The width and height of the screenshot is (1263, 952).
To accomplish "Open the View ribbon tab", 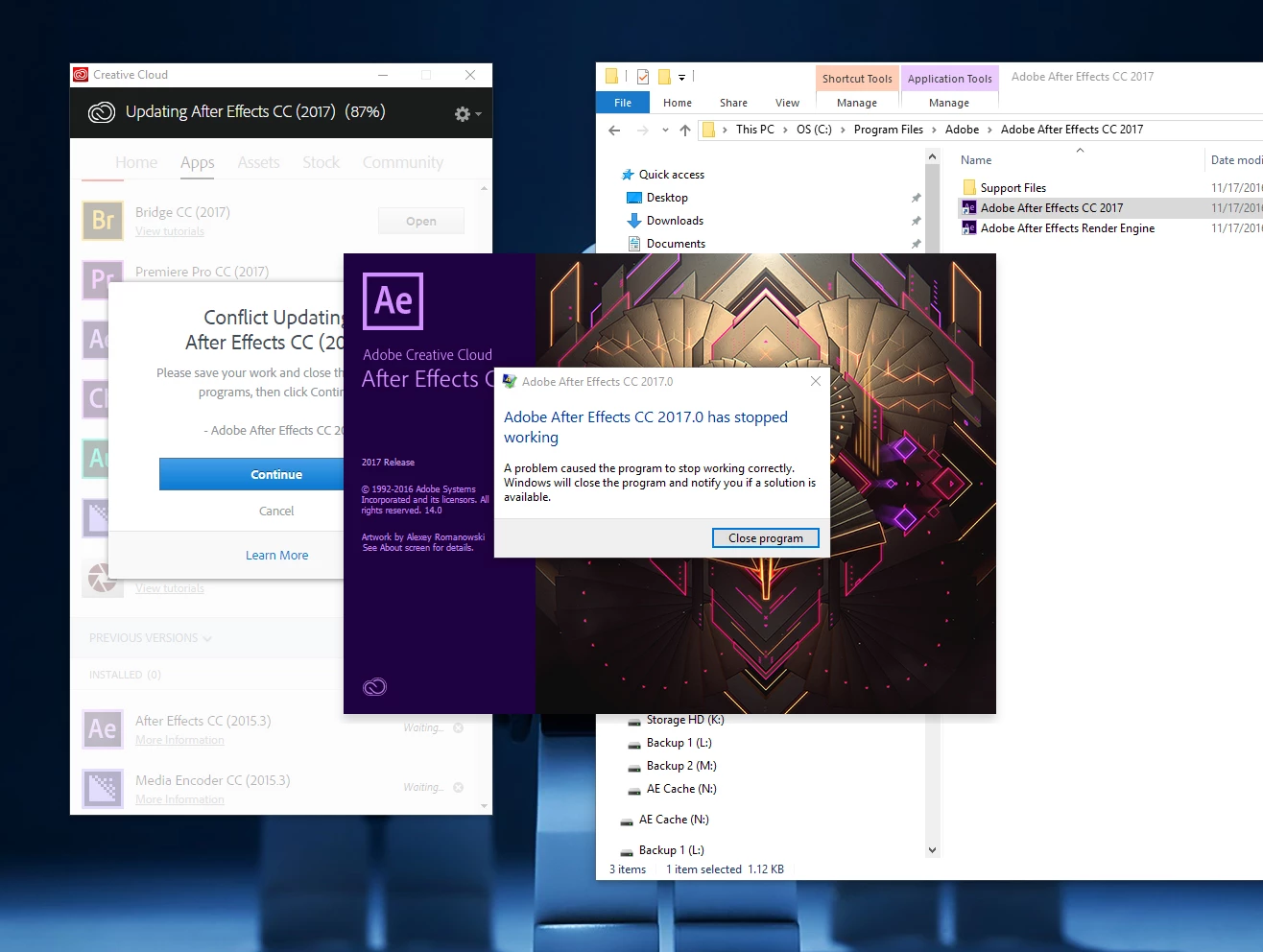I will pos(787,103).
